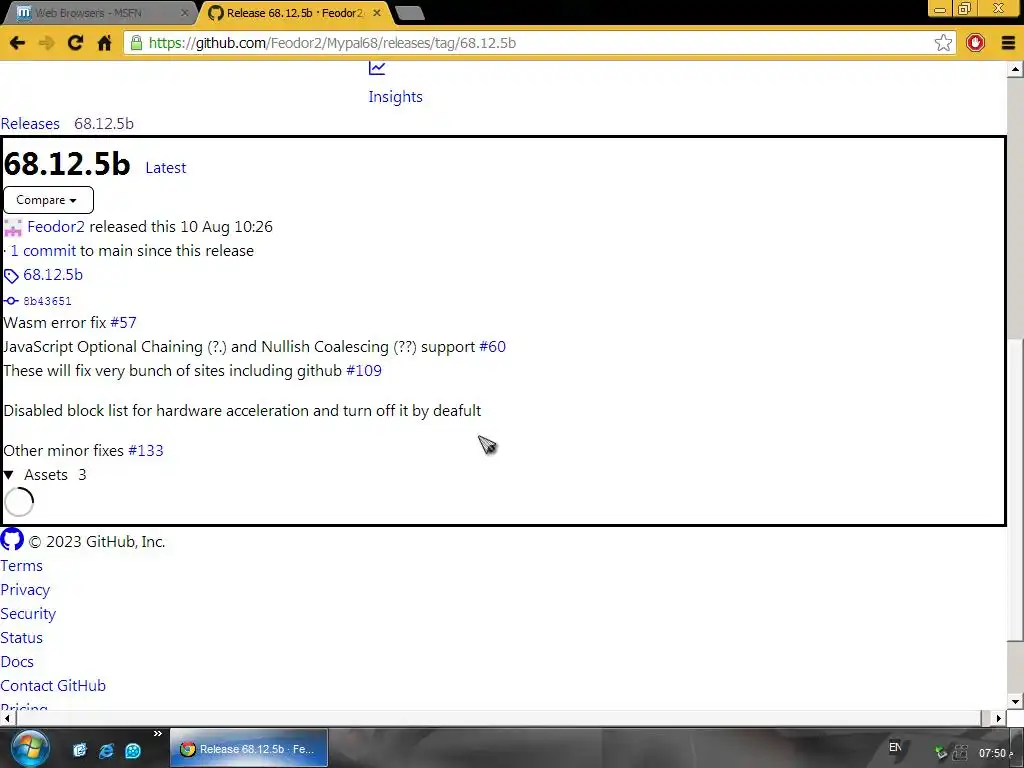Open the Terms footer link
1024x768 pixels.
coord(22,566)
